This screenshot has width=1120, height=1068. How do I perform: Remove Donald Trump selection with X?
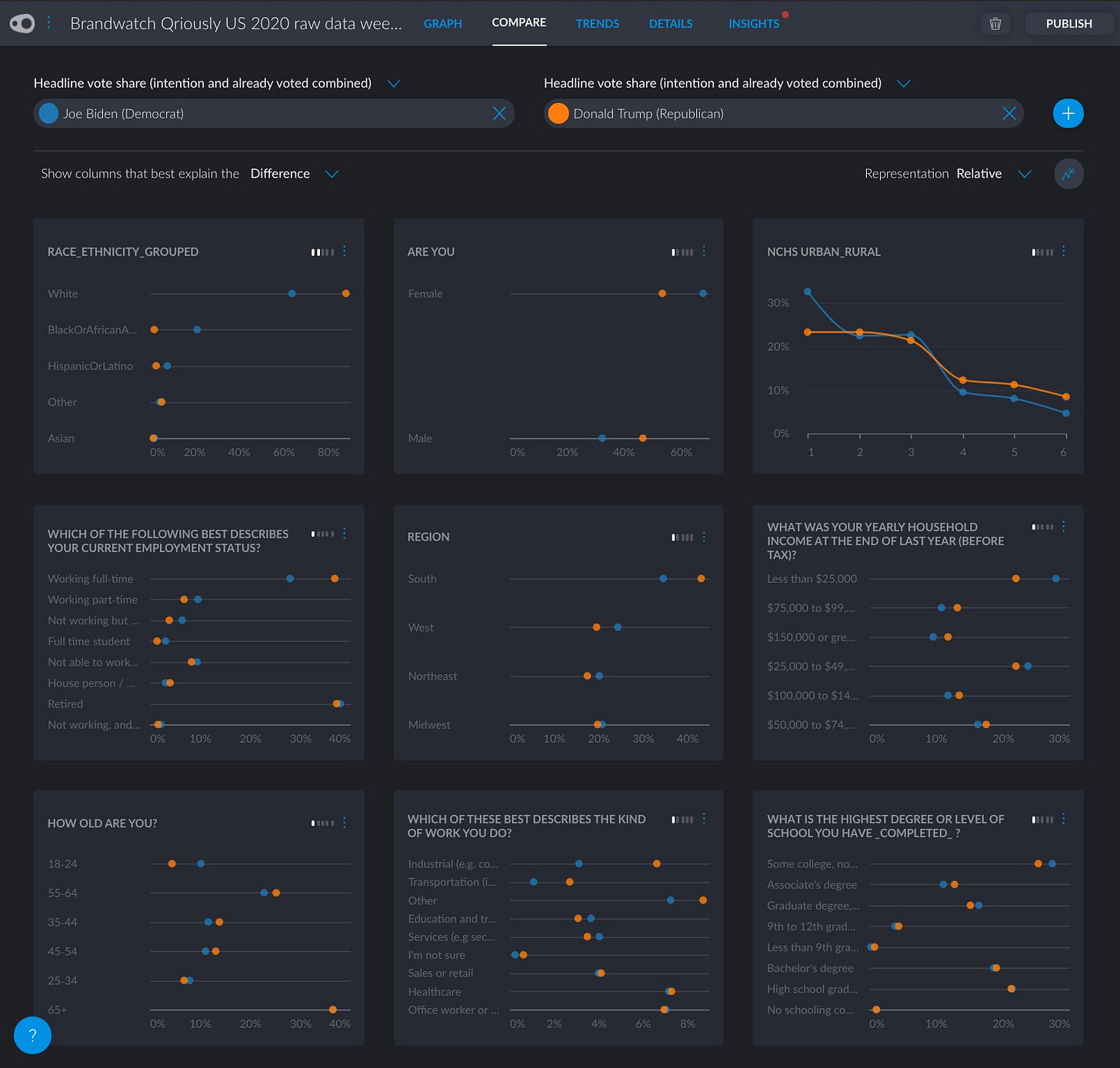point(1009,114)
